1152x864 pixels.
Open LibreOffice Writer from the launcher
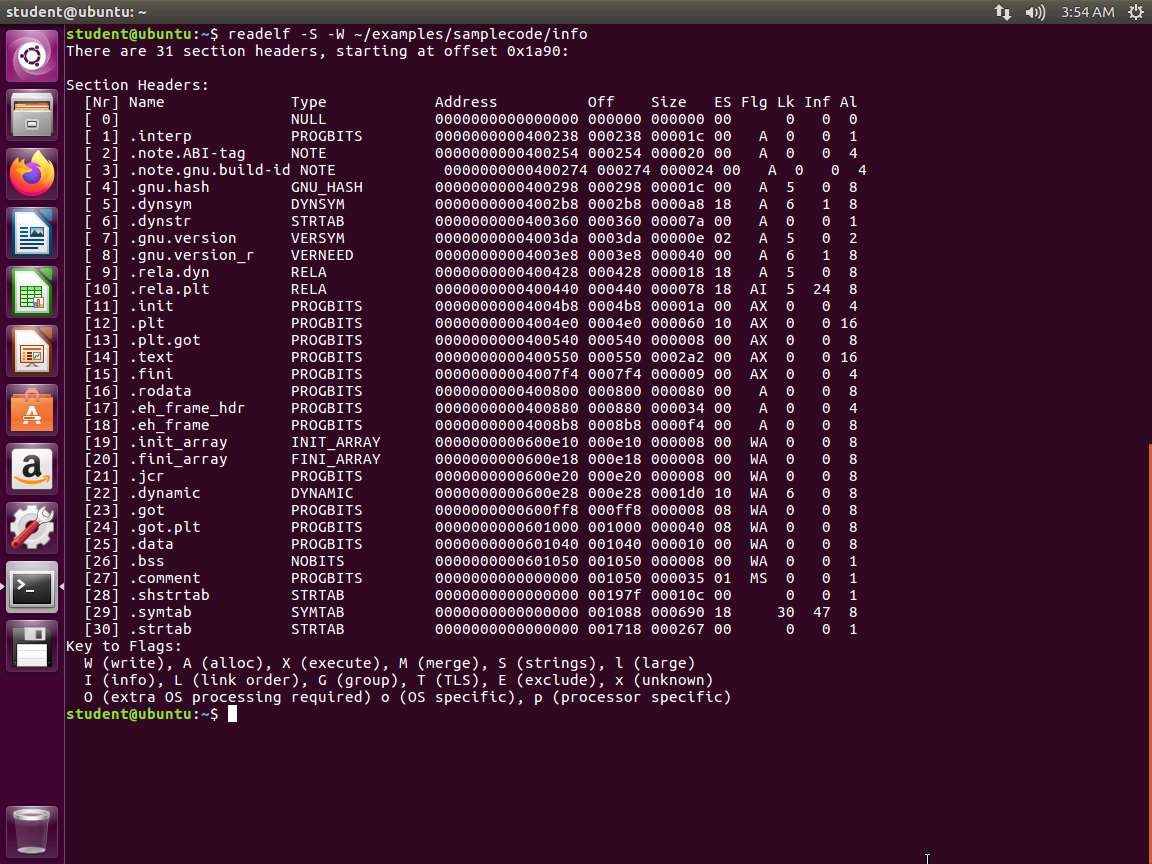point(32,234)
